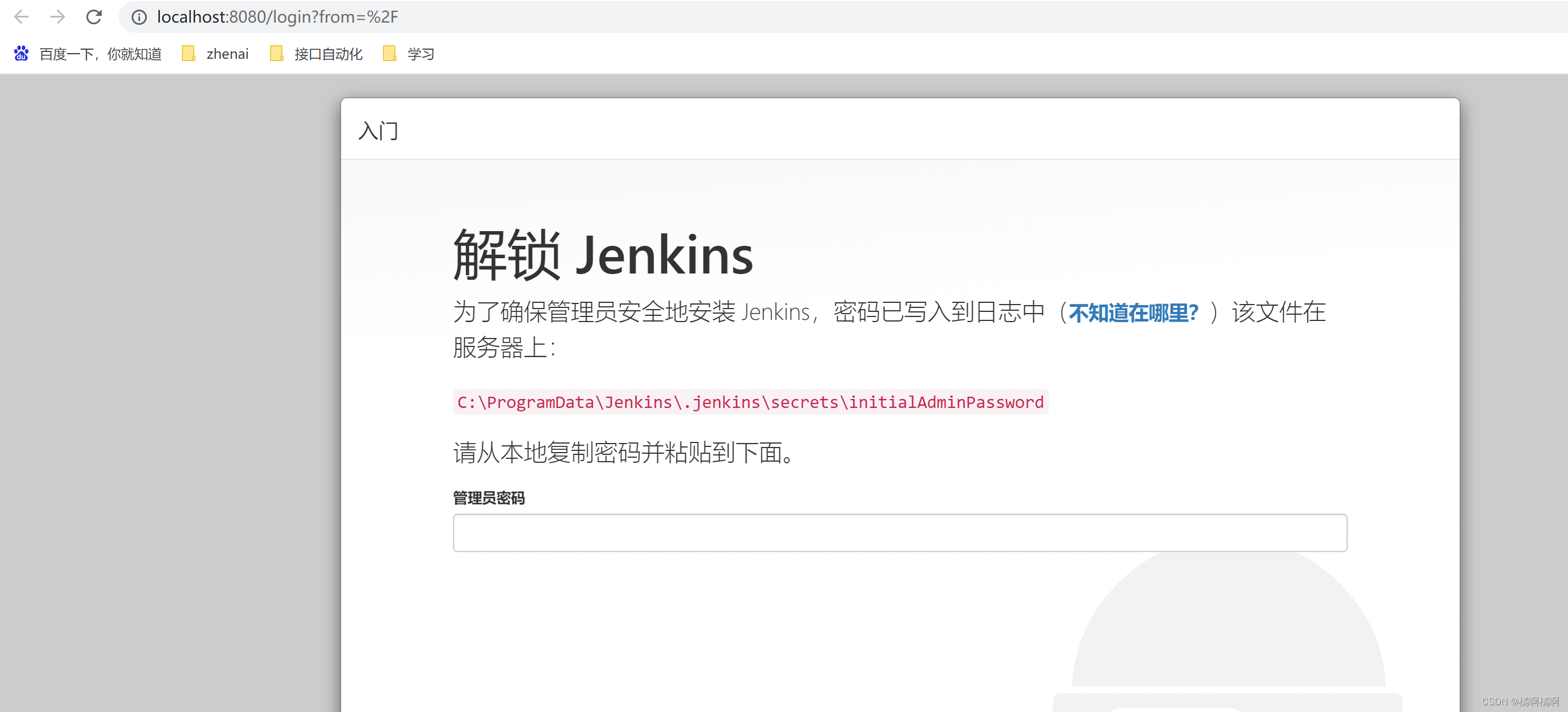Screen dimensions: 1568x712
Task: Click the 解锁 Jenkins heading
Action: coord(603,255)
